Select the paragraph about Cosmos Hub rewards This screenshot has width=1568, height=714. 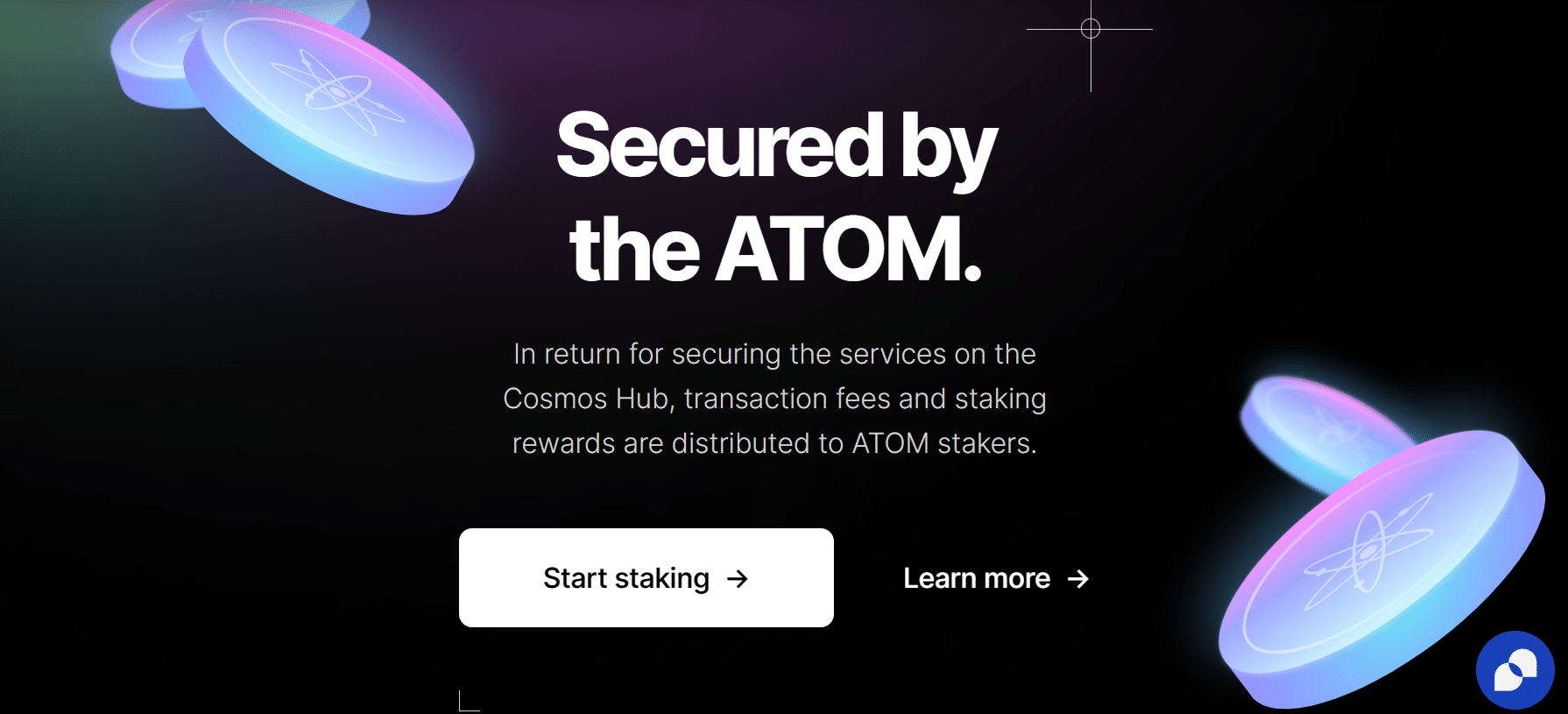pos(775,399)
